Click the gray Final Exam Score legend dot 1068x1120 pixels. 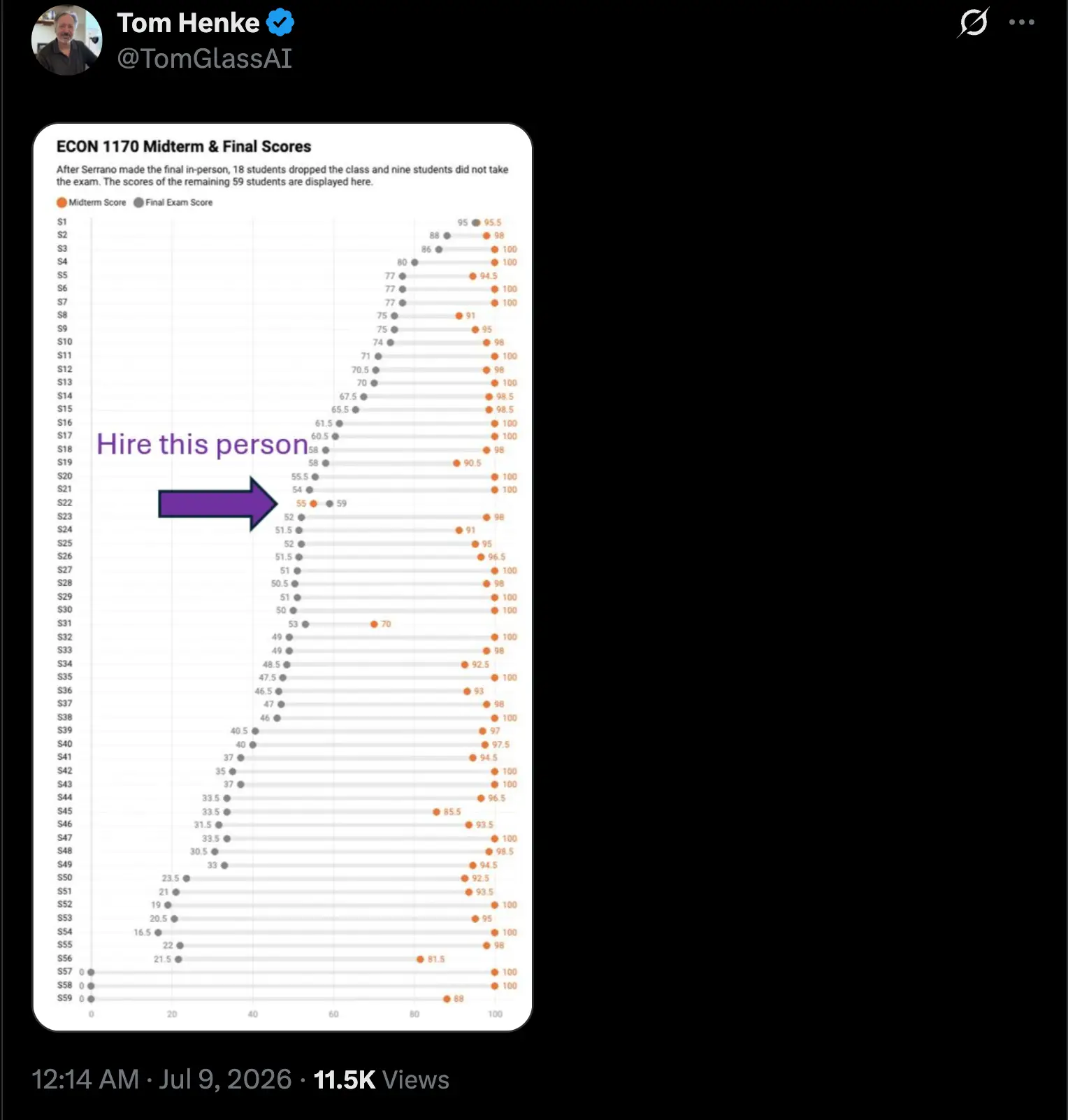tap(138, 203)
